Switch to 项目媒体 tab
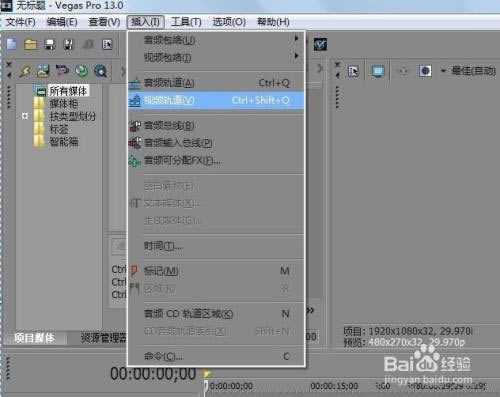 click(34, 338)
